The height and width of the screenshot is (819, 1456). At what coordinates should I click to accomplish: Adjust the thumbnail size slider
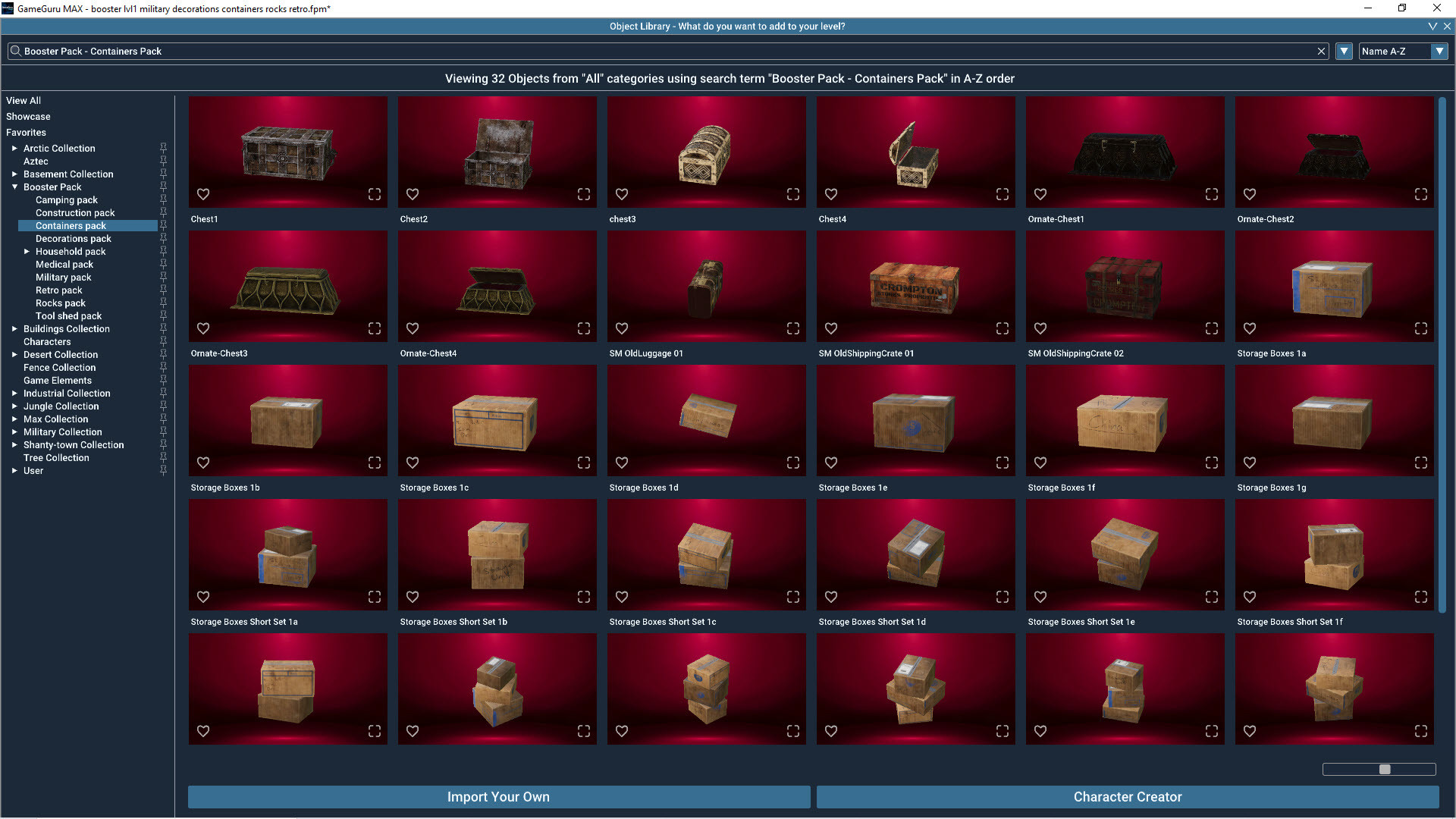coord(1384,769)
